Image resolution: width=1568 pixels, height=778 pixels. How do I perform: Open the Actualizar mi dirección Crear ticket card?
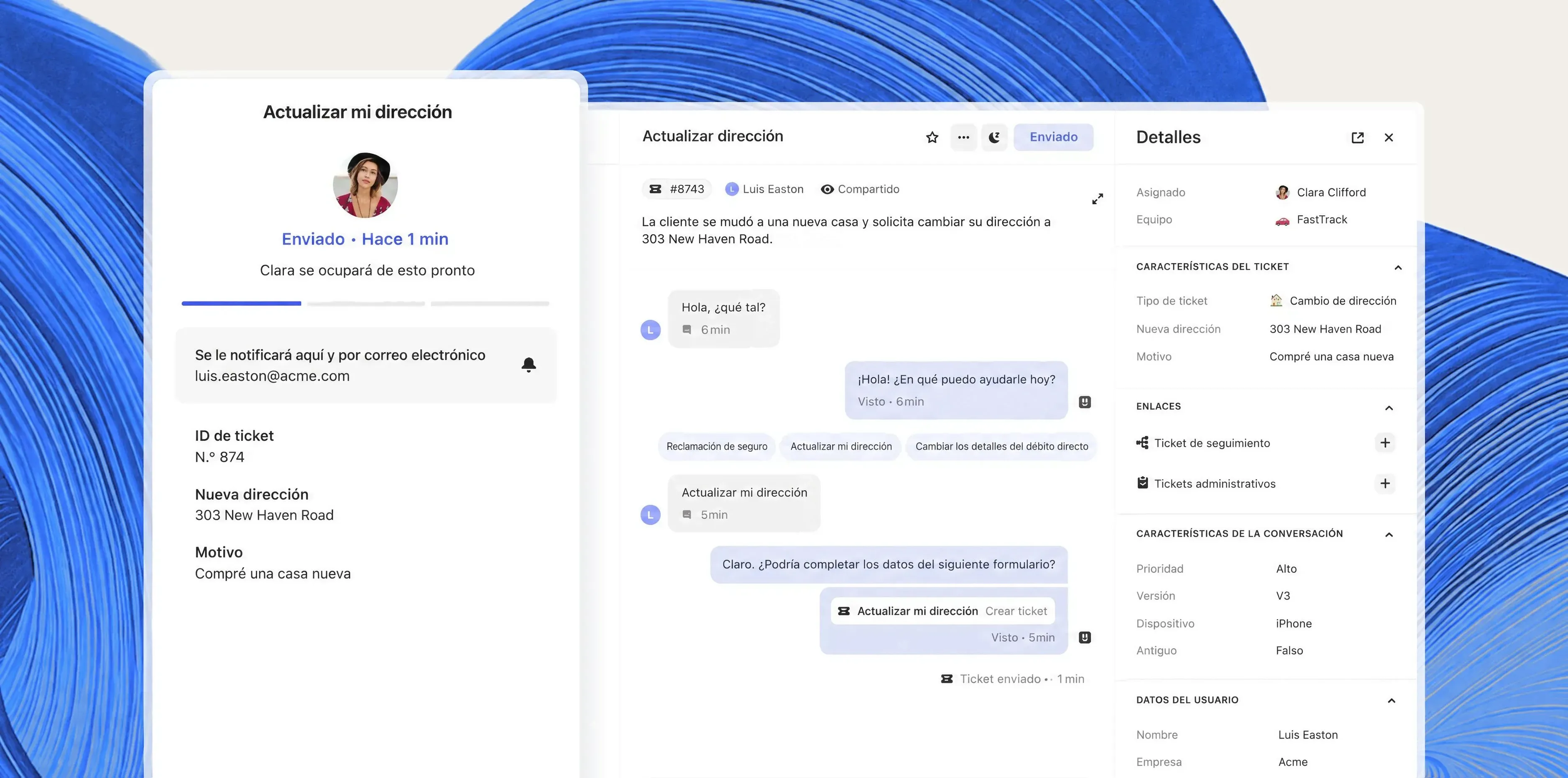tap(943, 611)
